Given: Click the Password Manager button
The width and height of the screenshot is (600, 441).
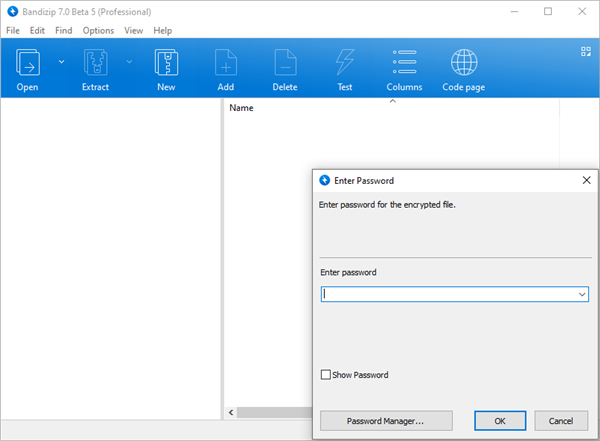Looking at the screenshot, I should [386, 421].
